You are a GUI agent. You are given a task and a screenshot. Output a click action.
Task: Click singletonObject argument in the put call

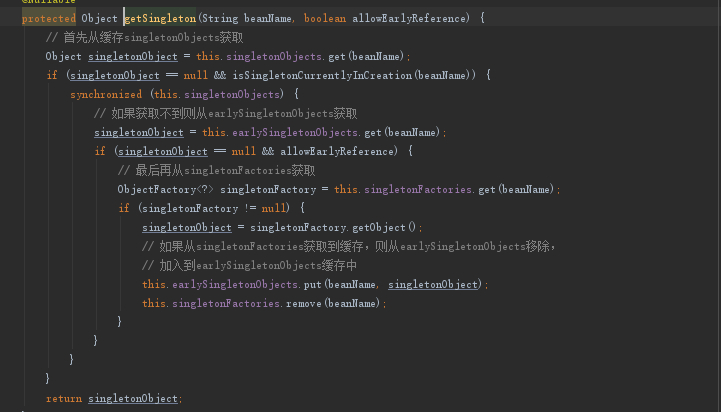433,285
